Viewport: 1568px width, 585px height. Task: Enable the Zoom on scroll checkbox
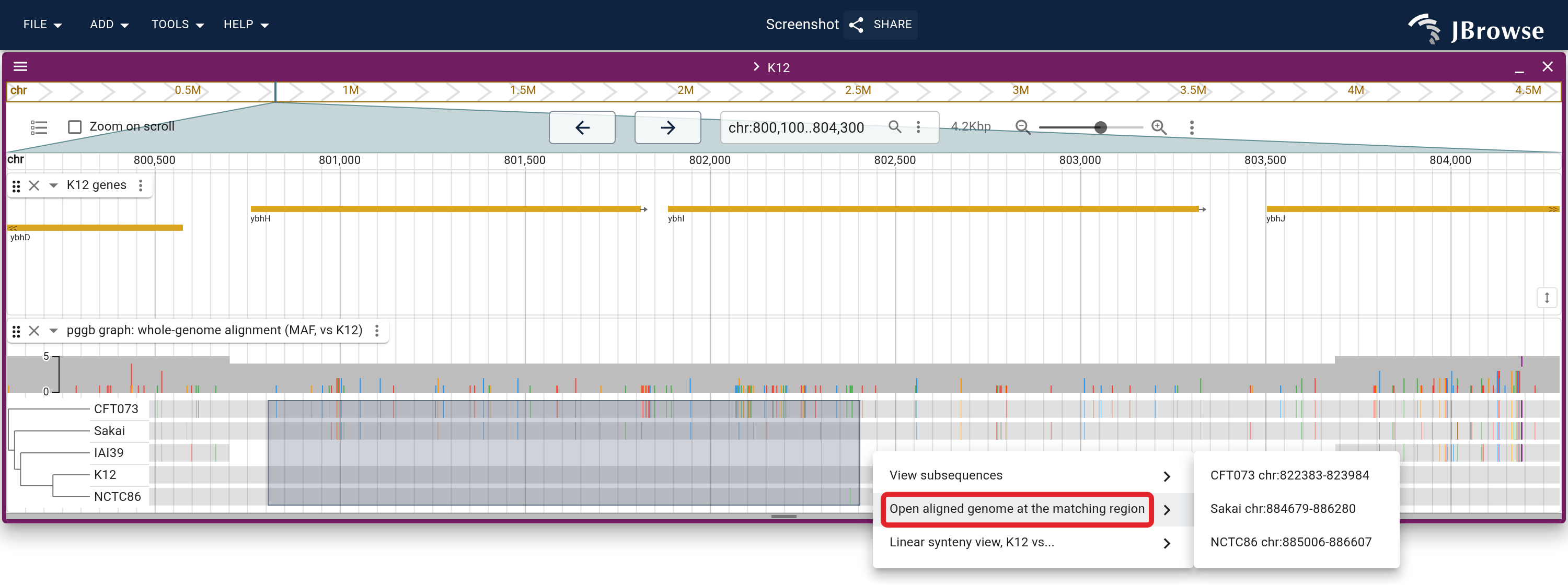74,126
